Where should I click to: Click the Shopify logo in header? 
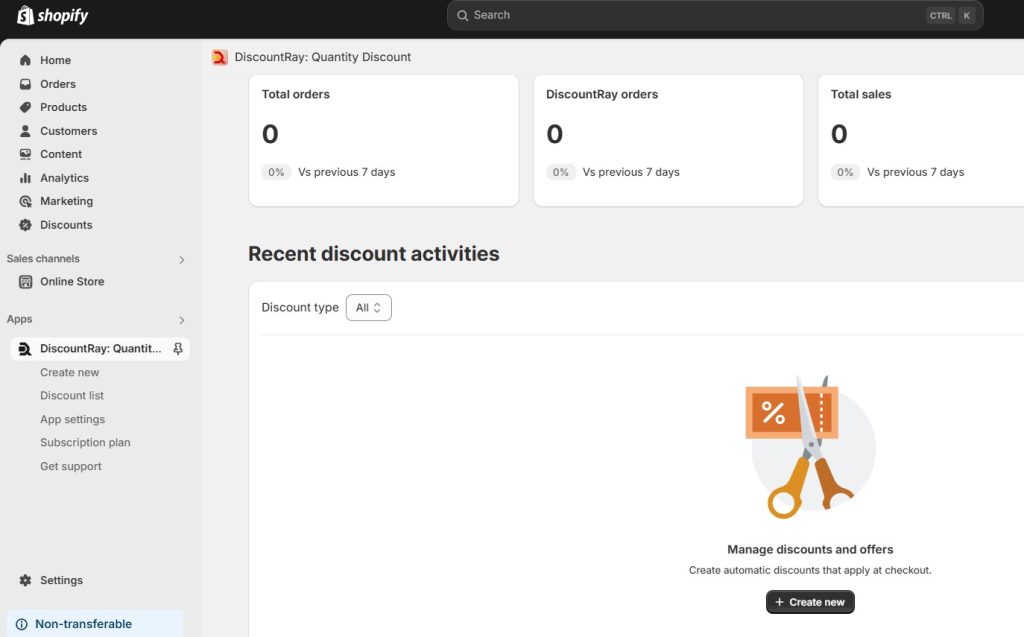coord(53,16)
